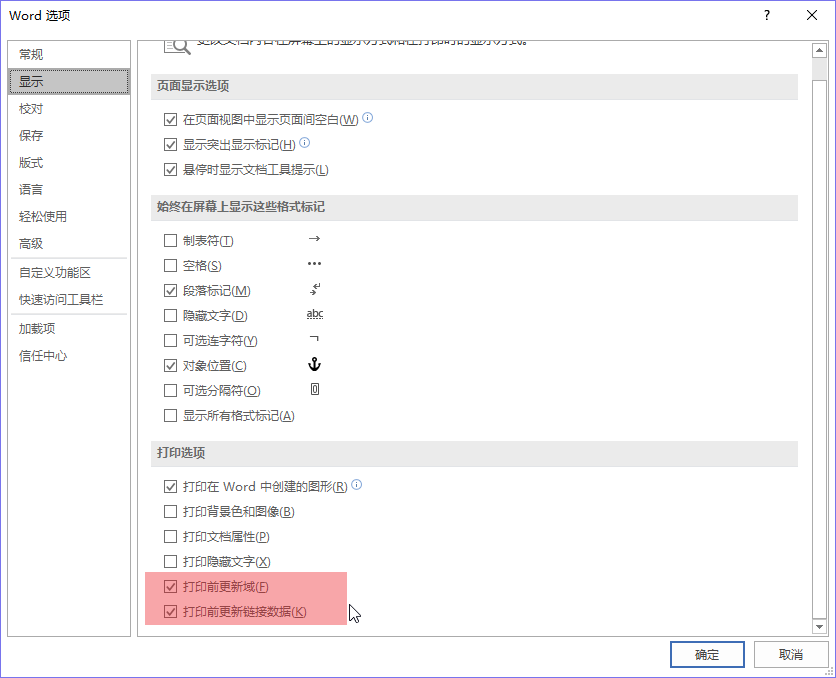
Task: Click the hidden text abc symbol
Action: pyautogui.click(x=315, y=314)
